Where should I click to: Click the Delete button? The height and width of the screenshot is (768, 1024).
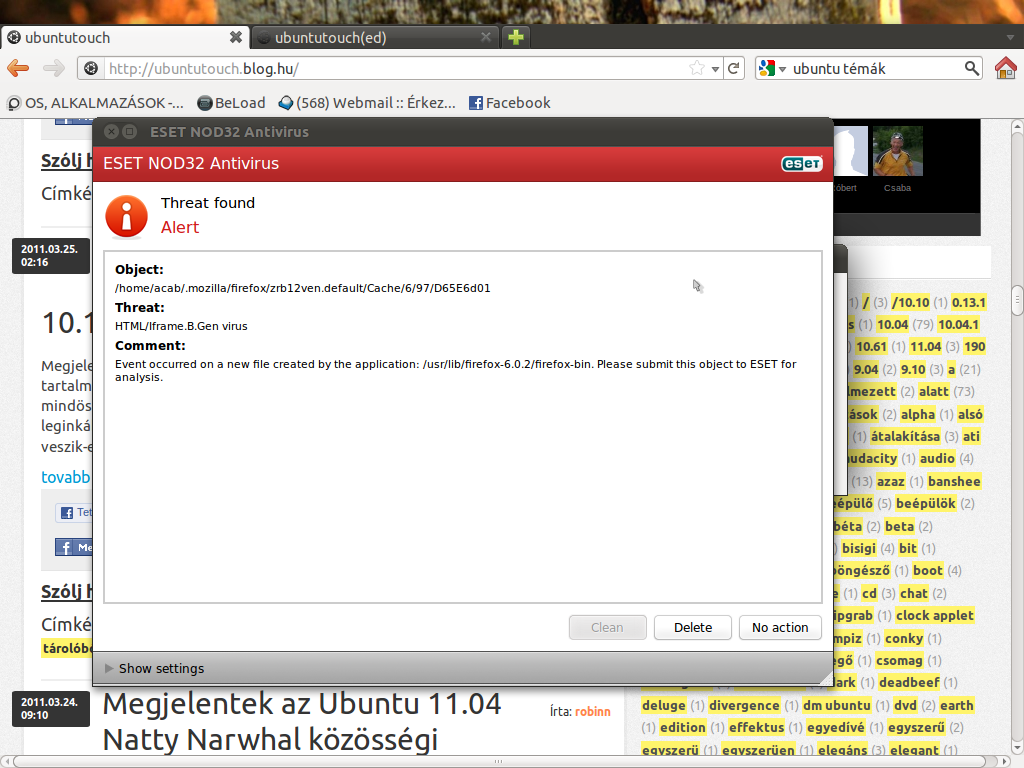pos(693,627)
